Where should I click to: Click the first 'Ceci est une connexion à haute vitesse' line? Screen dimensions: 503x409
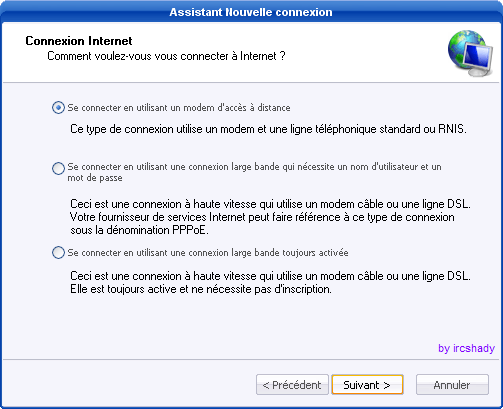270,204
